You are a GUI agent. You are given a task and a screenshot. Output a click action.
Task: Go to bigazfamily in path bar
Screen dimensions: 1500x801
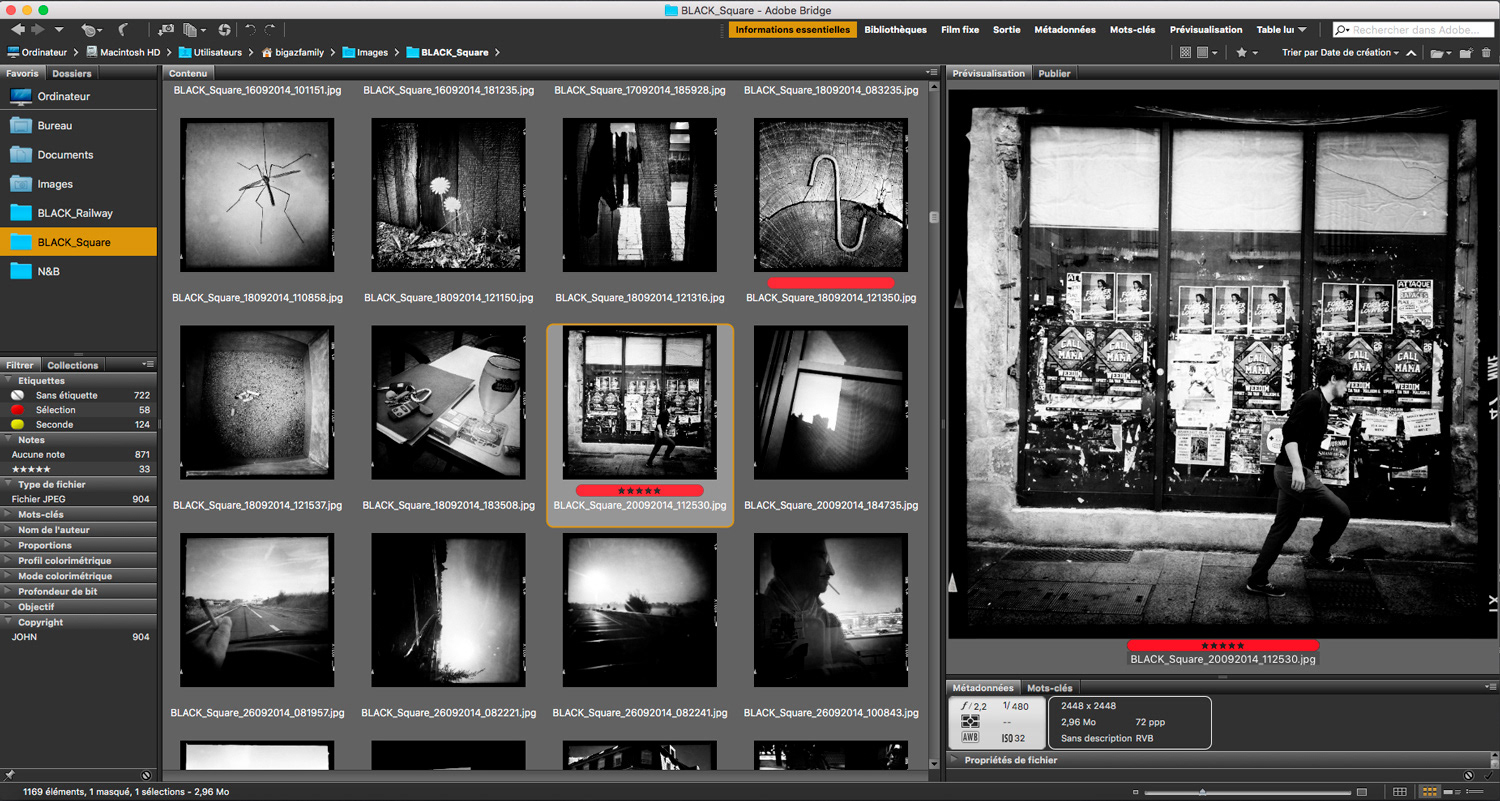coord(293,52)
